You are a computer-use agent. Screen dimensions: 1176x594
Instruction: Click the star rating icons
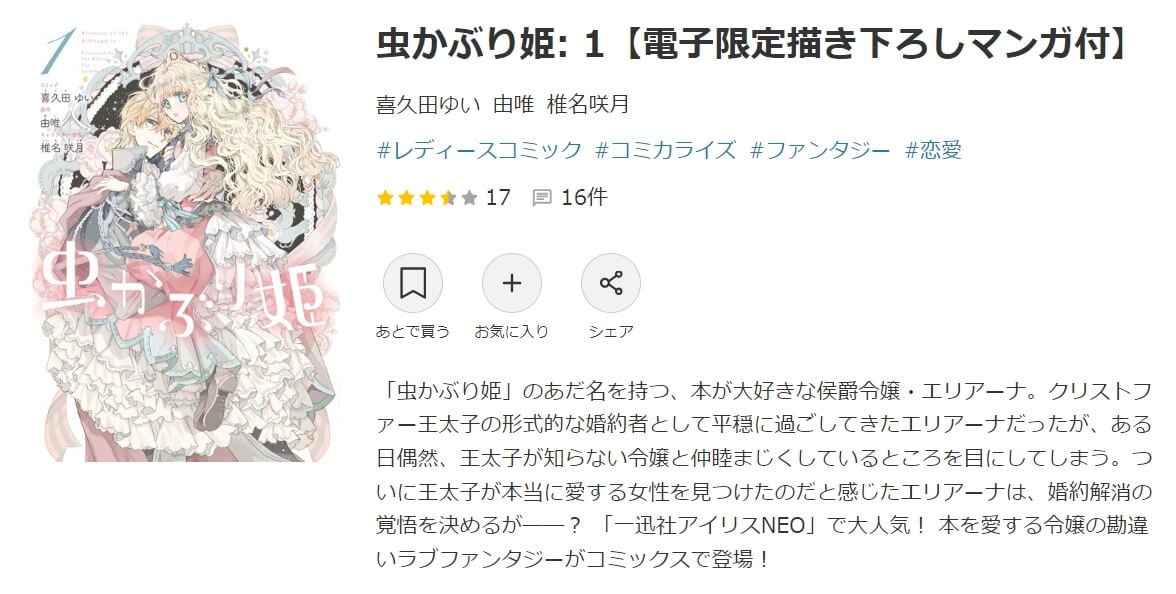[x=428, y=198]
